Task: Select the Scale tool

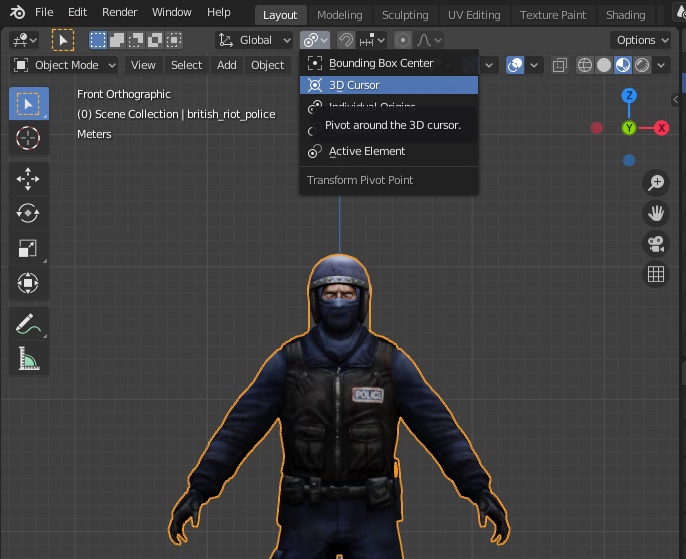Action: coord(28,248)
